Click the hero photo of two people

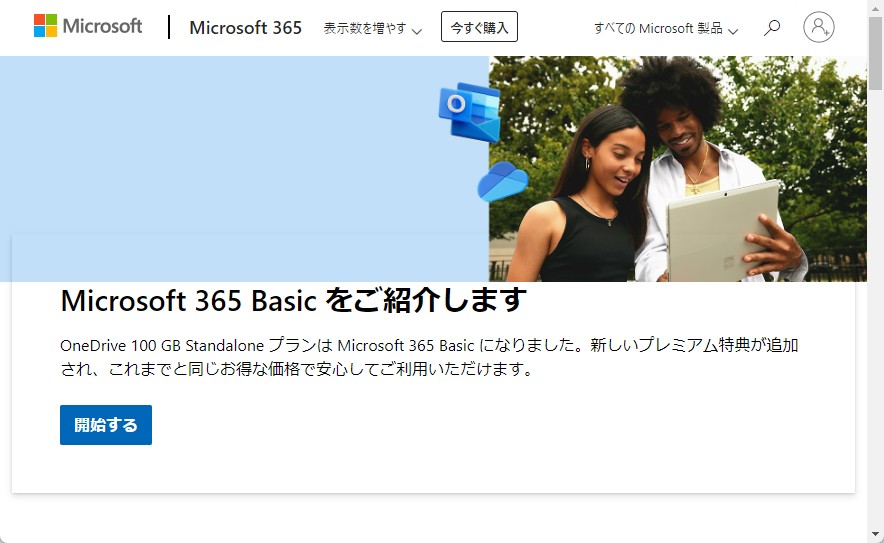click(678, 169)
